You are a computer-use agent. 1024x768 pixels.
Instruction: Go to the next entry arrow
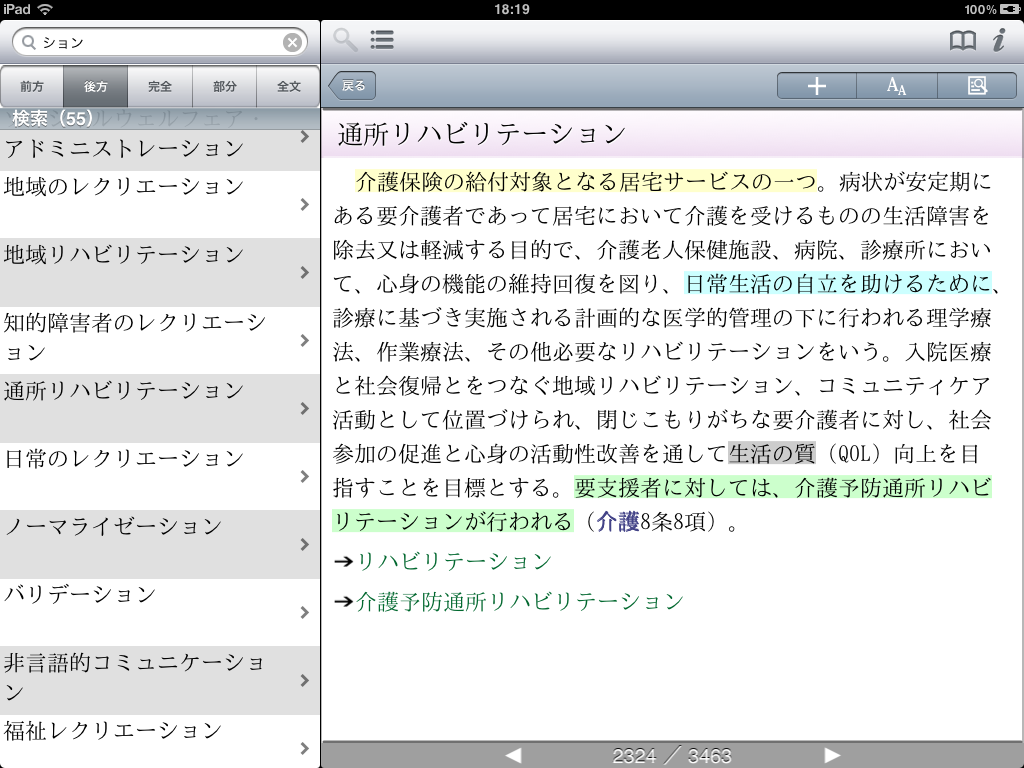coord(831,755)
